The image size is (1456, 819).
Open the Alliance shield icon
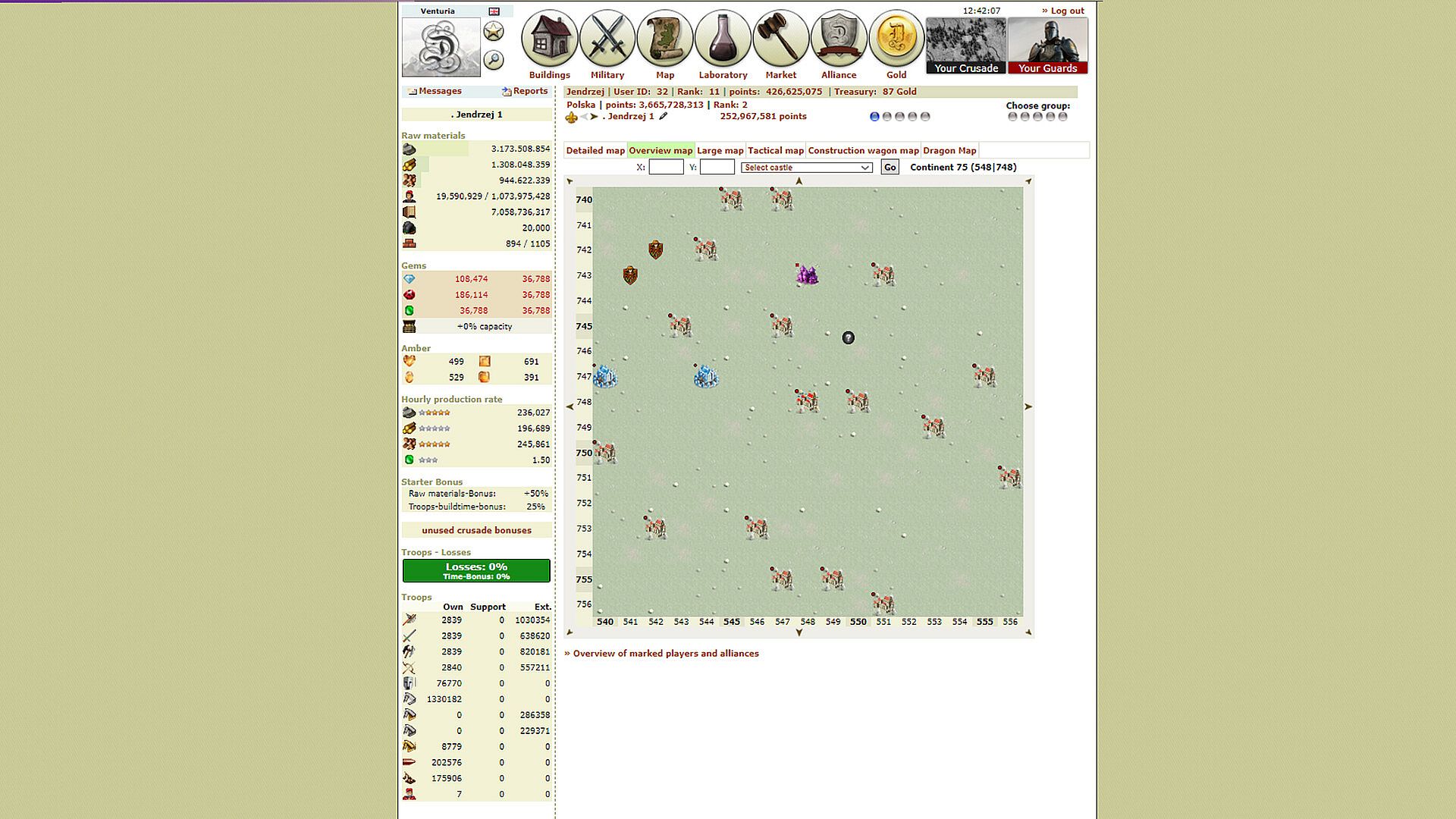tap(838, 39)
